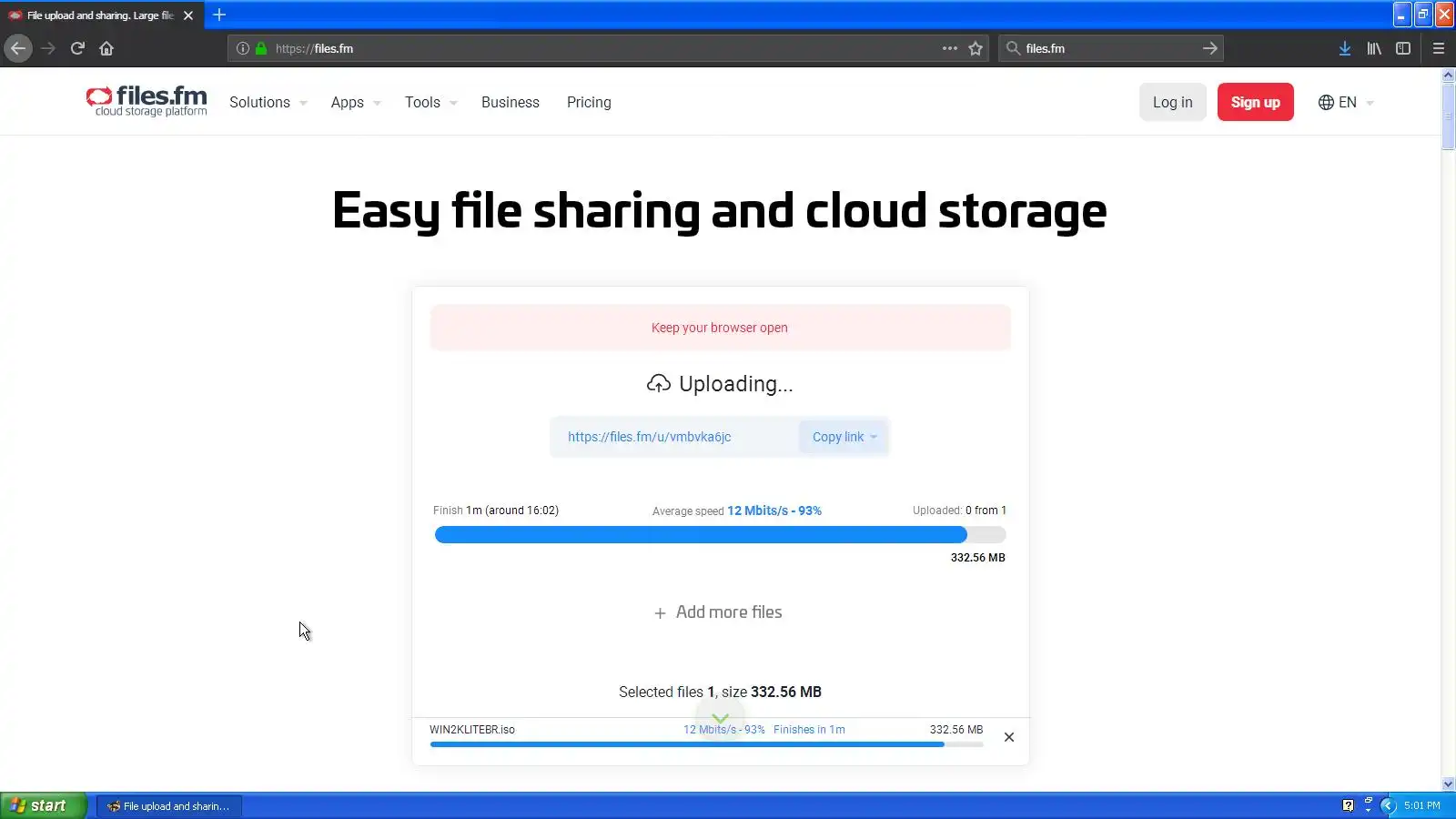Click the browser Forward arrow
Viewport: 1456px width, 819px height.
(48, 48)
